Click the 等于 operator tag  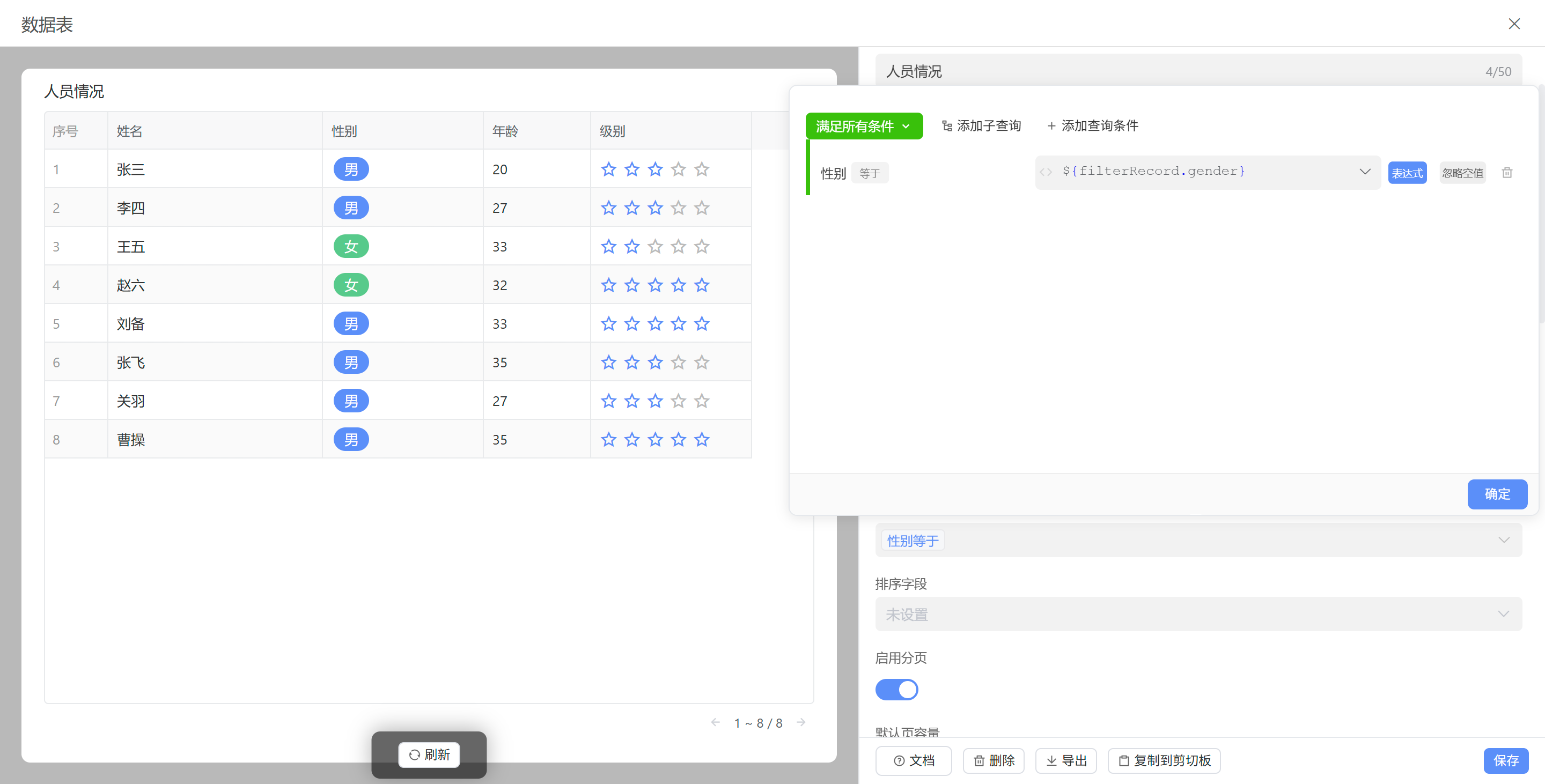pos(869,173)
